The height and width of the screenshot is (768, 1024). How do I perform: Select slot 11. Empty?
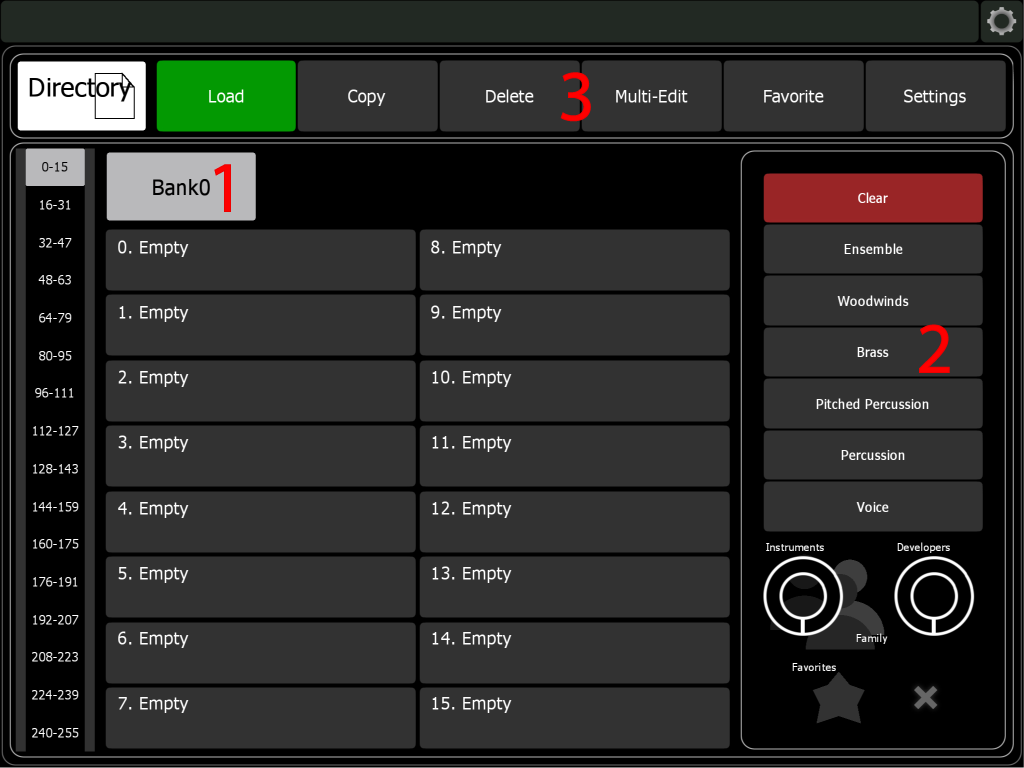[575, 456]
